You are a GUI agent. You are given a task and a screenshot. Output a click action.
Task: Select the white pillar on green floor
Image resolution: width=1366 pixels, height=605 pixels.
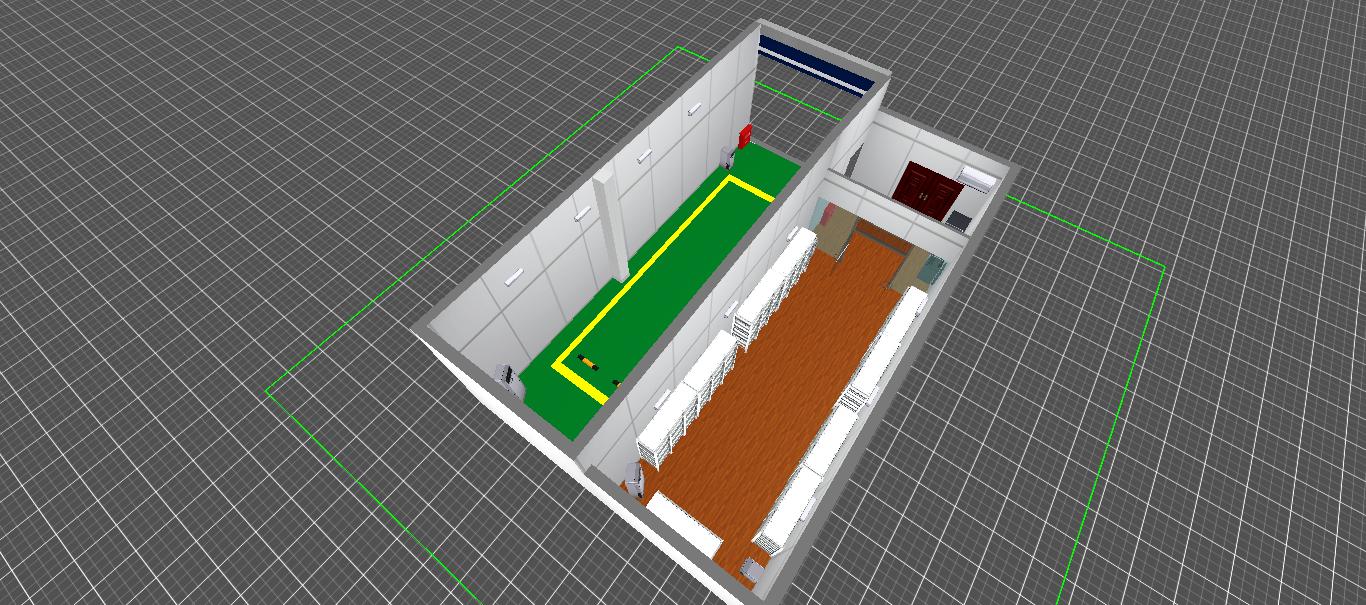pyautogui.click(x=611, y=227)
